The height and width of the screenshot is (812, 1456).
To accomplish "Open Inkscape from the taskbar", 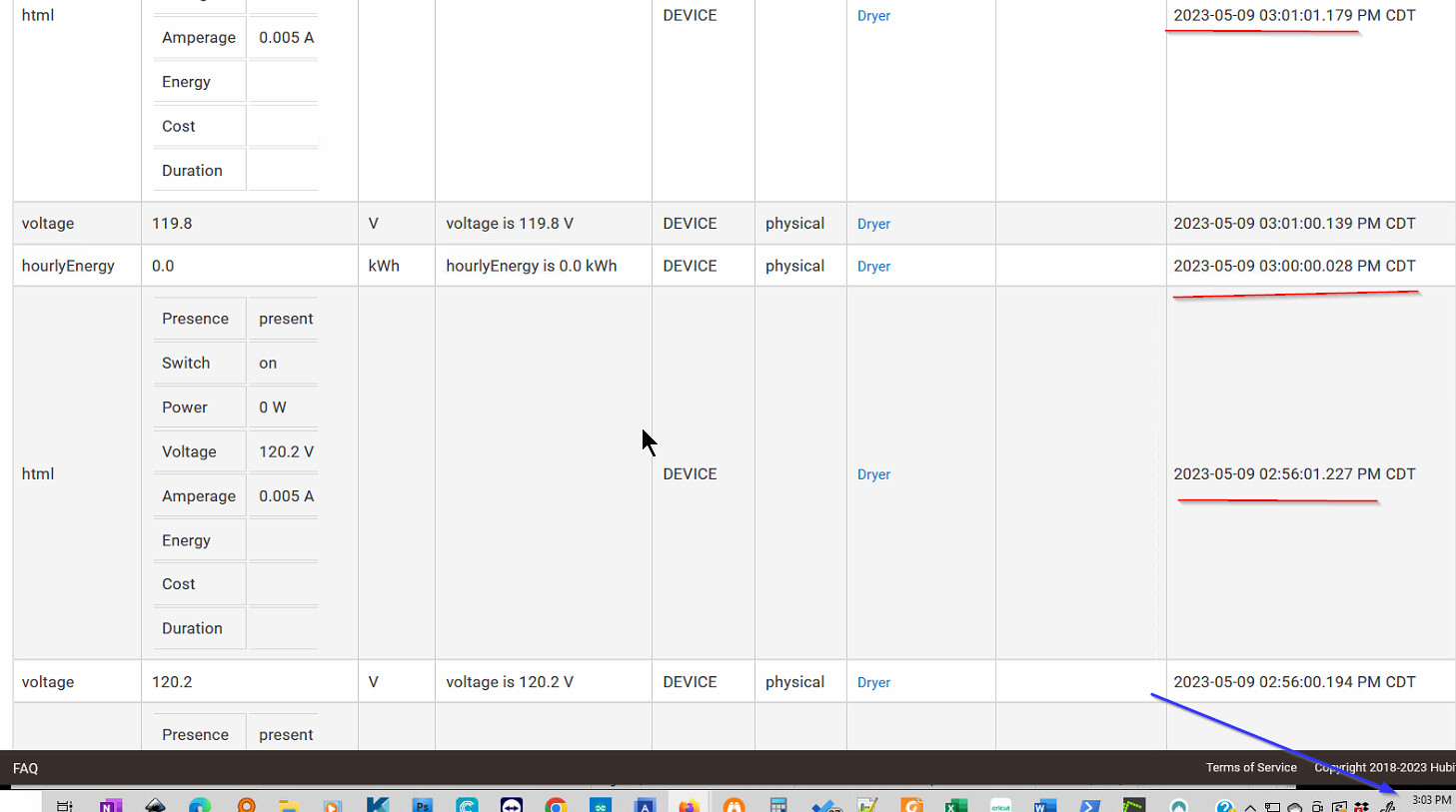I will point(155,805).
